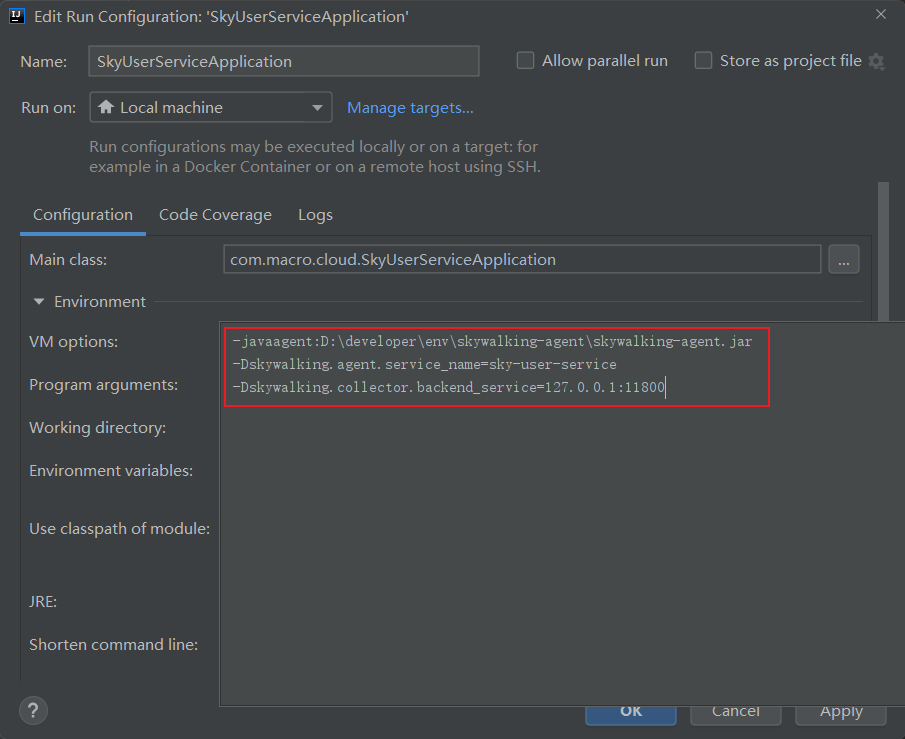Click into the Main class text field

521,260
